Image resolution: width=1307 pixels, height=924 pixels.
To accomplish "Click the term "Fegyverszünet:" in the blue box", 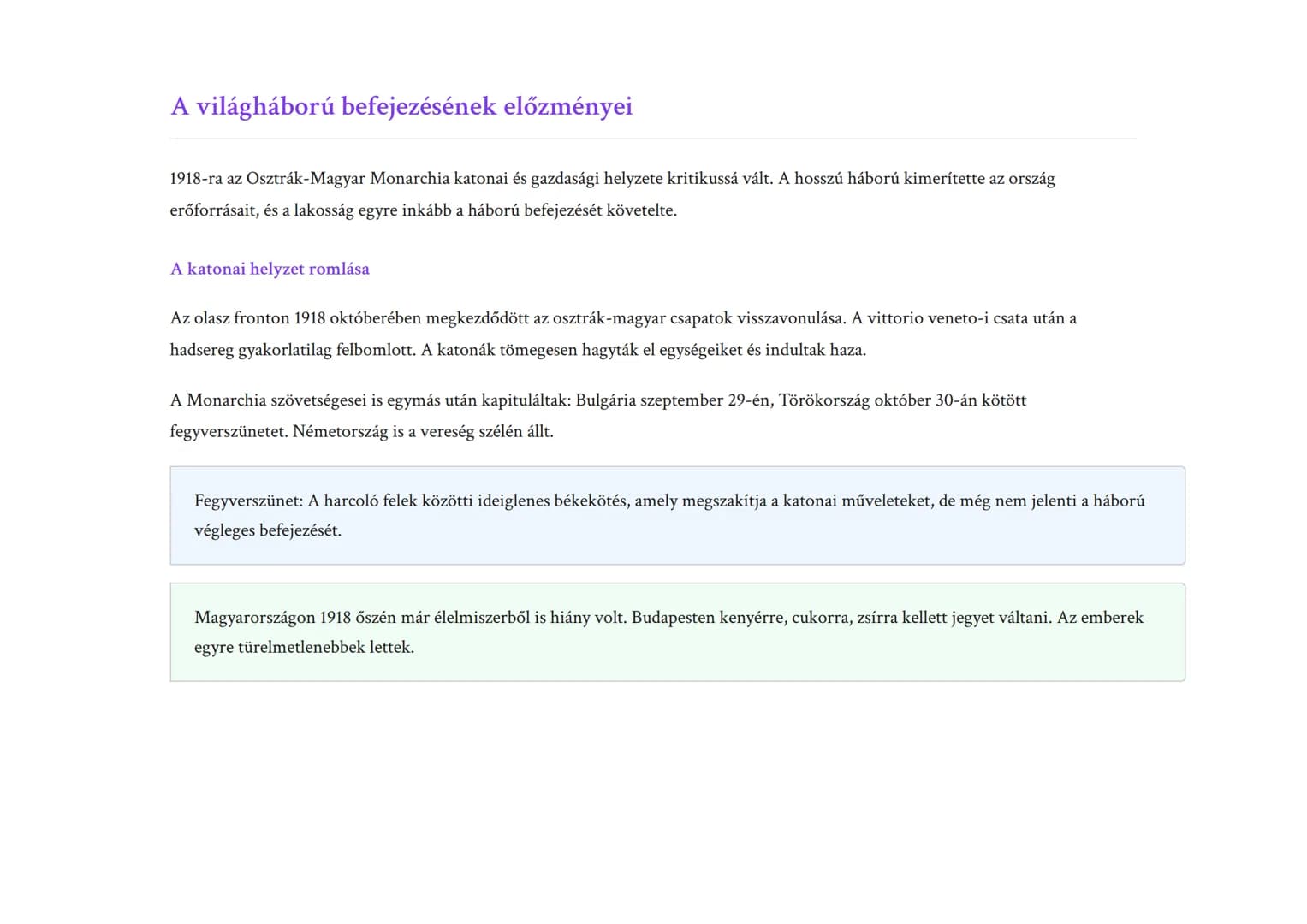I will click(248, 501).
